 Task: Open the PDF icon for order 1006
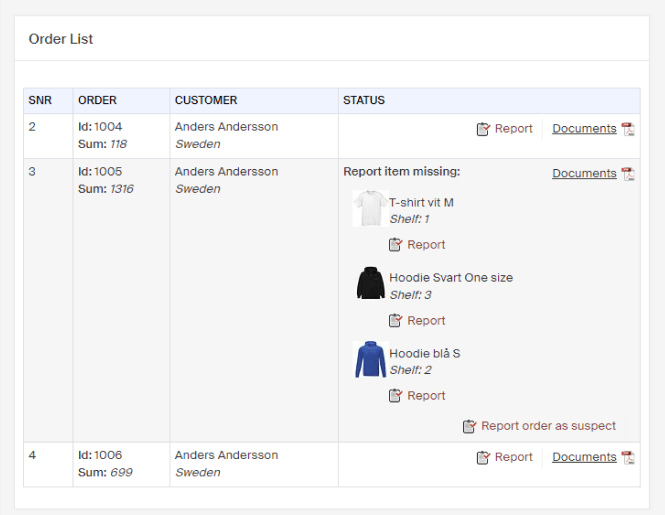coord(628,458)
